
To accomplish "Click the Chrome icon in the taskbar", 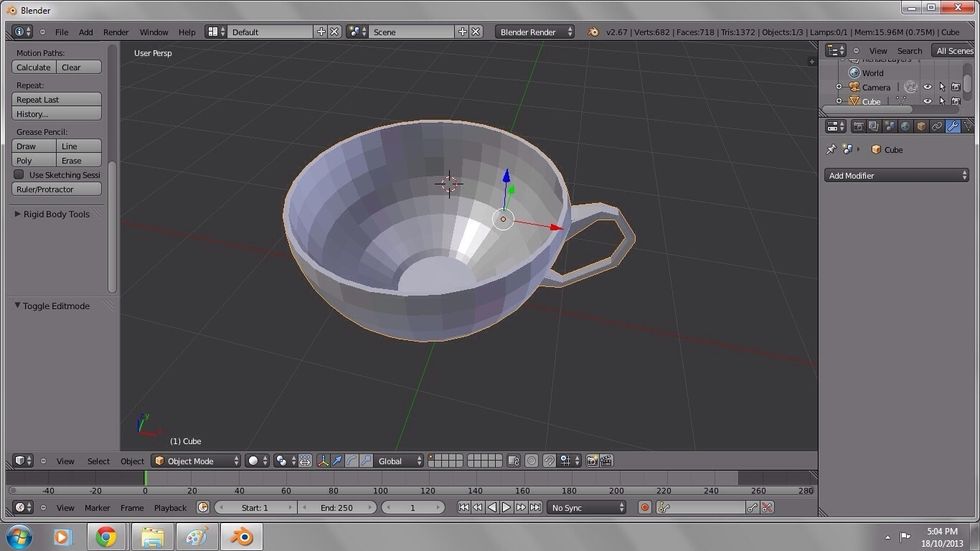I will pyautogui.click(x=106, y=537).
